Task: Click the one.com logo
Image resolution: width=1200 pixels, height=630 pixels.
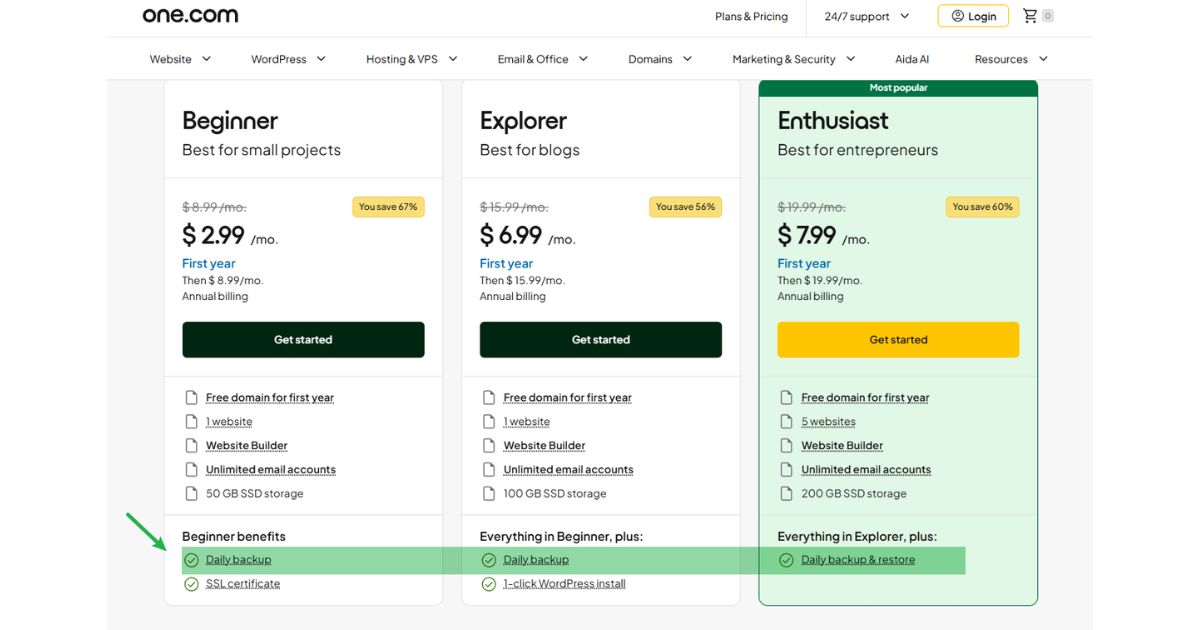Action: [x=190, y=15]
